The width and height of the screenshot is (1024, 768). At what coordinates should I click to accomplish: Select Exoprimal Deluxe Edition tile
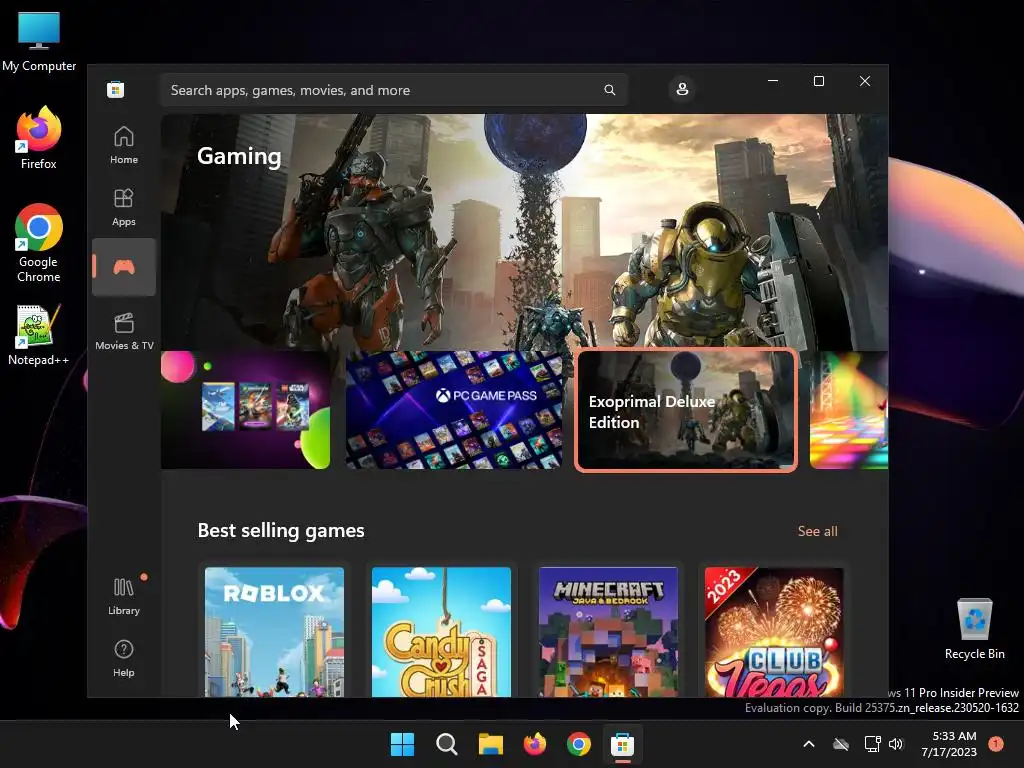686,410
